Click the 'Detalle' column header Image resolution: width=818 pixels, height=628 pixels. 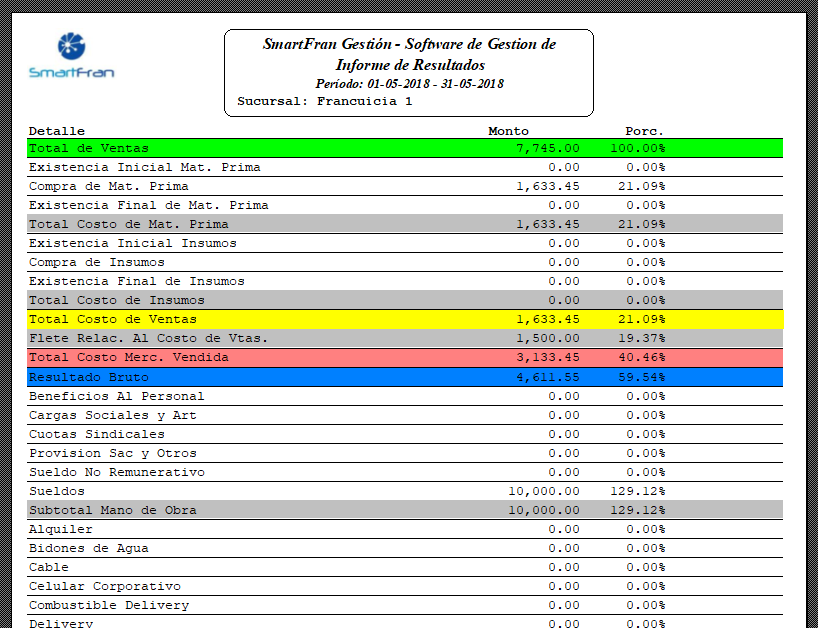[56, 131]
